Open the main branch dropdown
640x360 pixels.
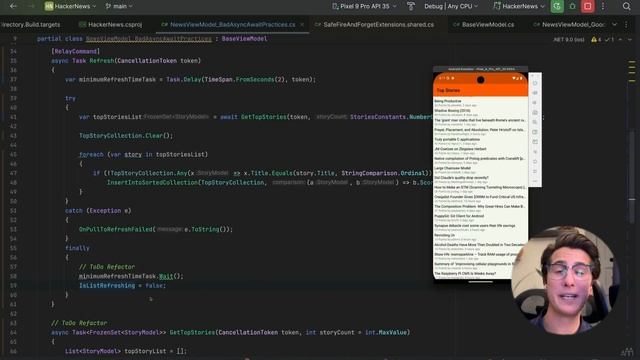coord(119,6)
